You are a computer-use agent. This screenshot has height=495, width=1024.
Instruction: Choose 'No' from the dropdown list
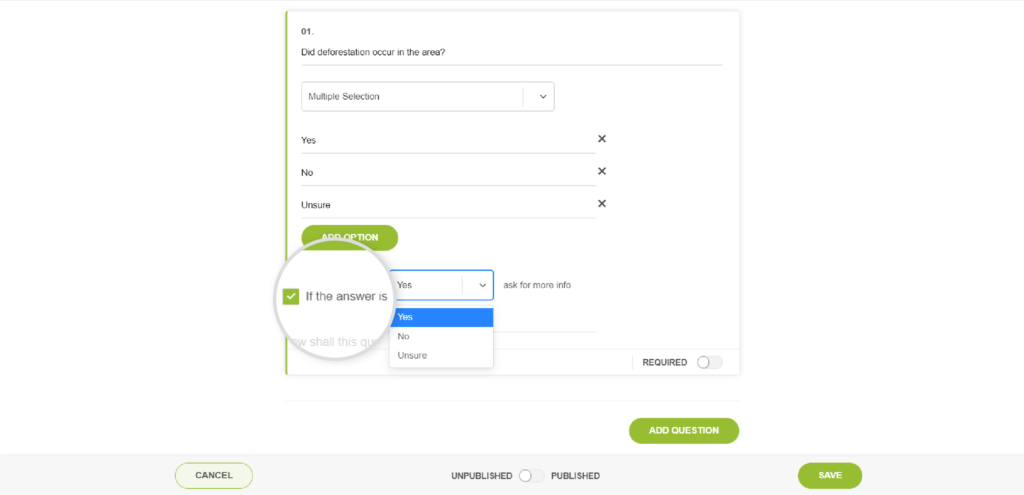tap(441, 336)
